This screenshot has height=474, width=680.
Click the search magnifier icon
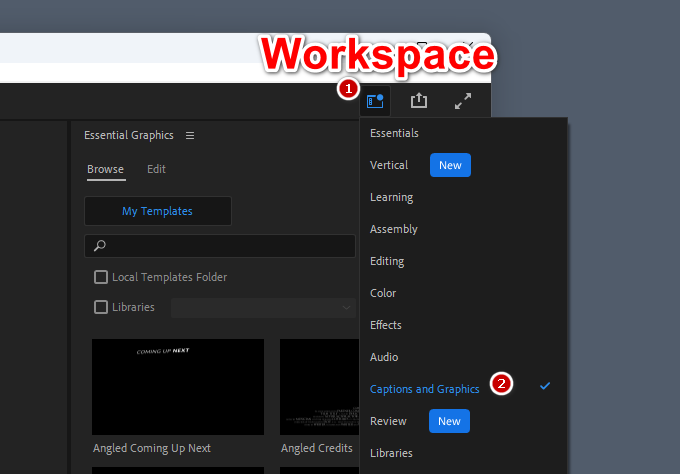tap(99, 246)
